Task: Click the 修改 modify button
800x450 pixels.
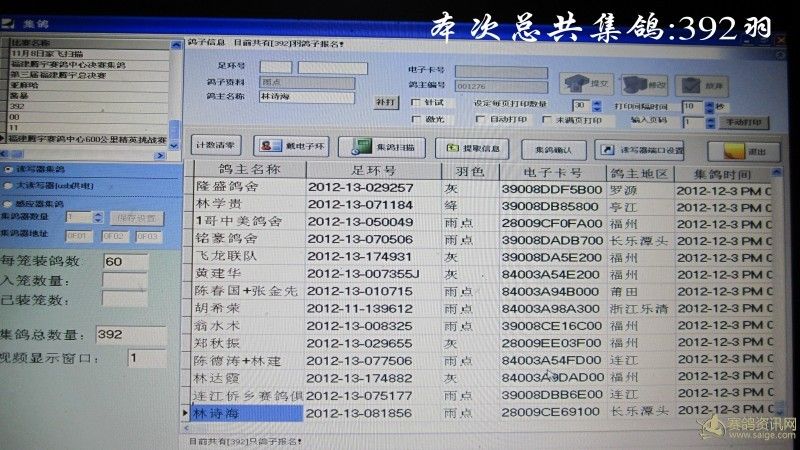Action: [647, 84]
